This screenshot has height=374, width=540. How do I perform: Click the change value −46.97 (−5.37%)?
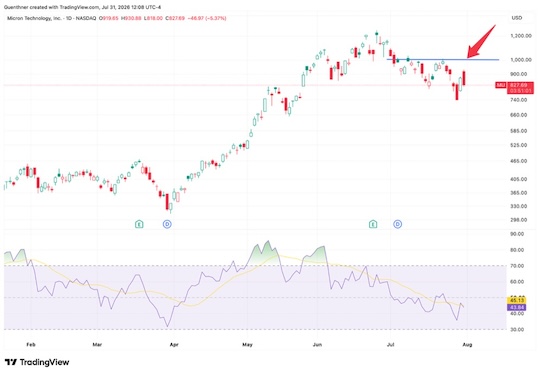point(207,18)
